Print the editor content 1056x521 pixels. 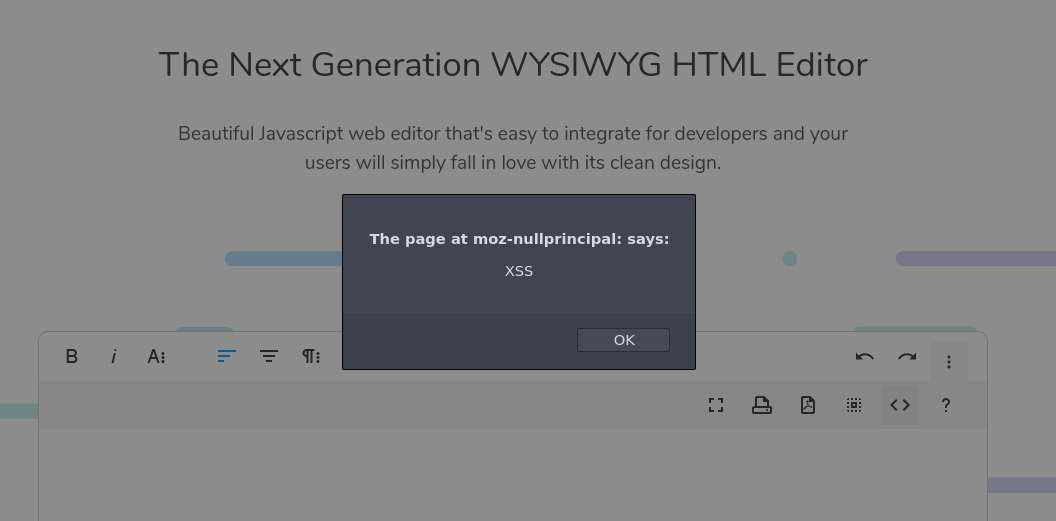tap(762, 405)
